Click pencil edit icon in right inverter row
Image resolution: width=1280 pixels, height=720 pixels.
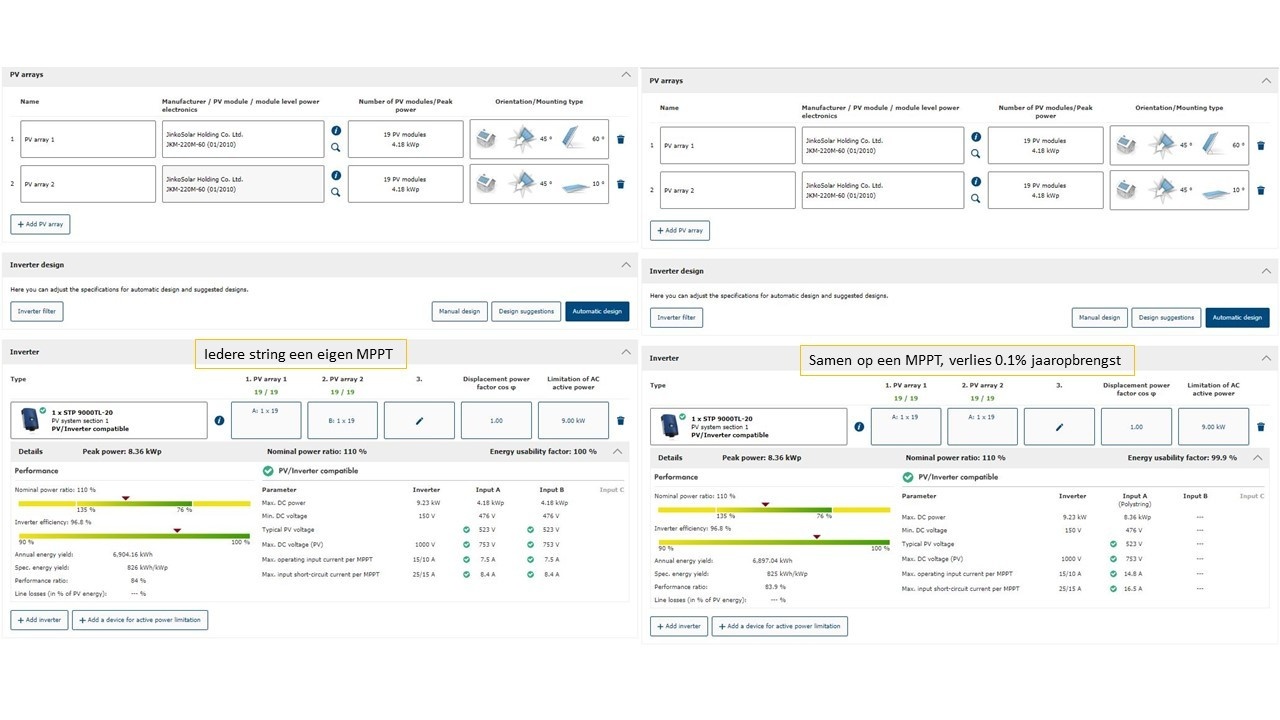pyautogui.click(x=1059, y=427)
